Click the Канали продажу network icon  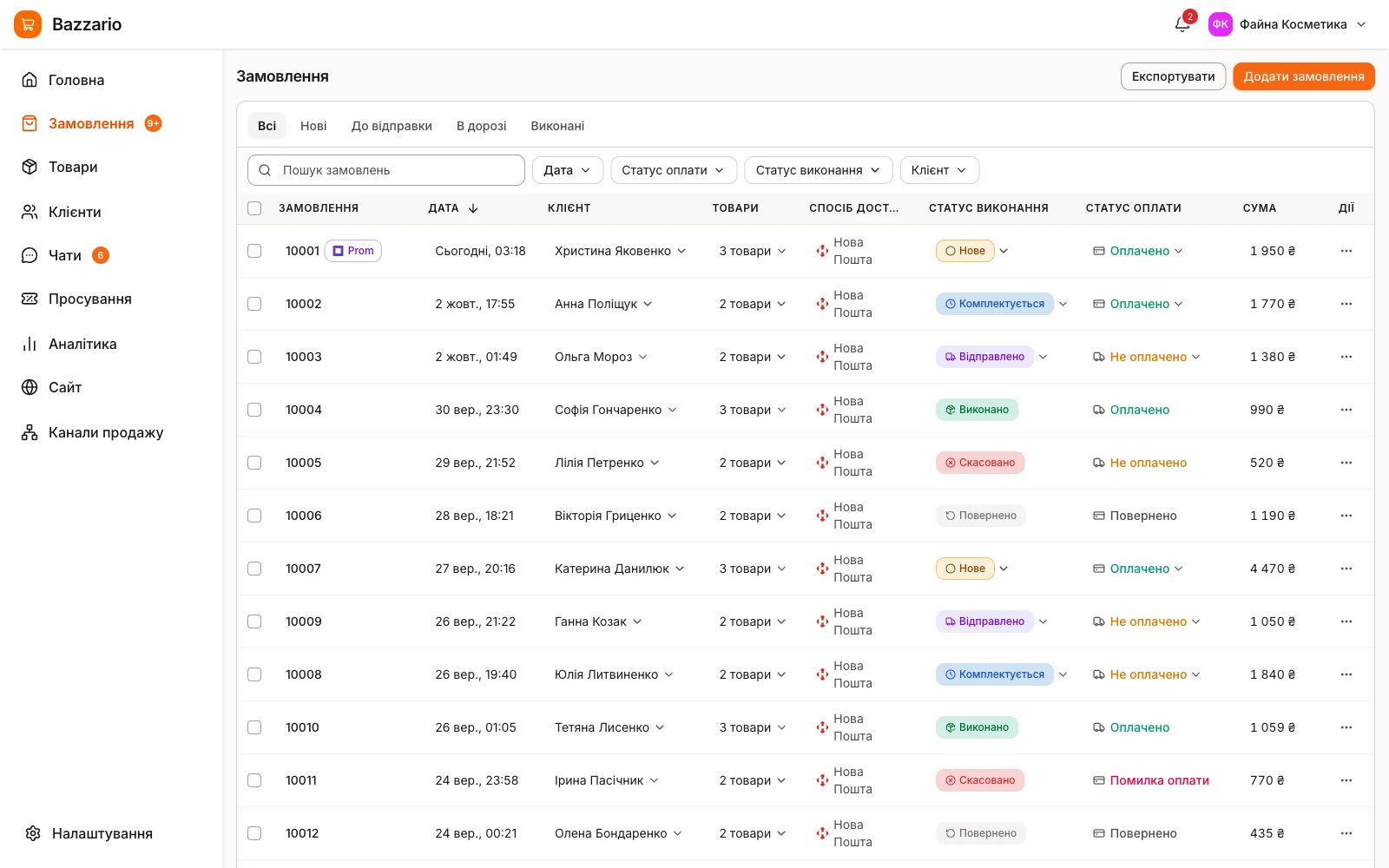pyautogui.click(x=30, y=432)
